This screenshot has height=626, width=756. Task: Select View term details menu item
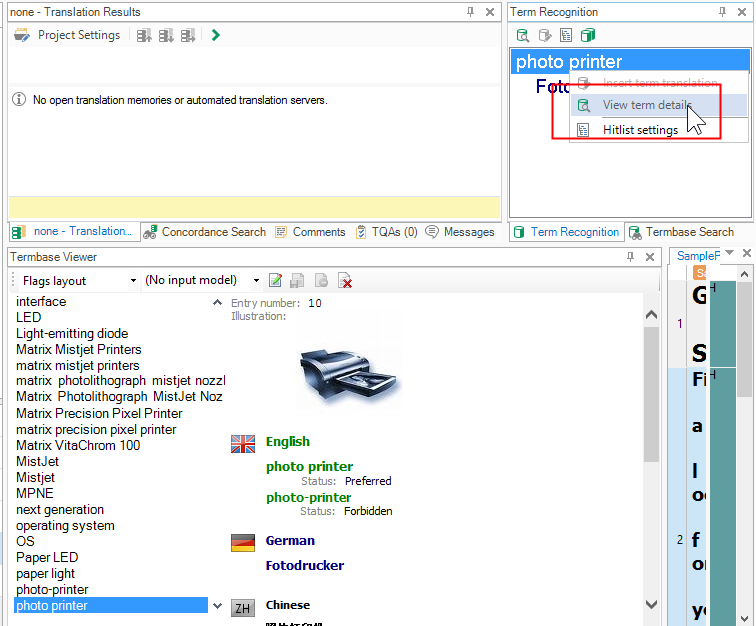pos(645,105)
